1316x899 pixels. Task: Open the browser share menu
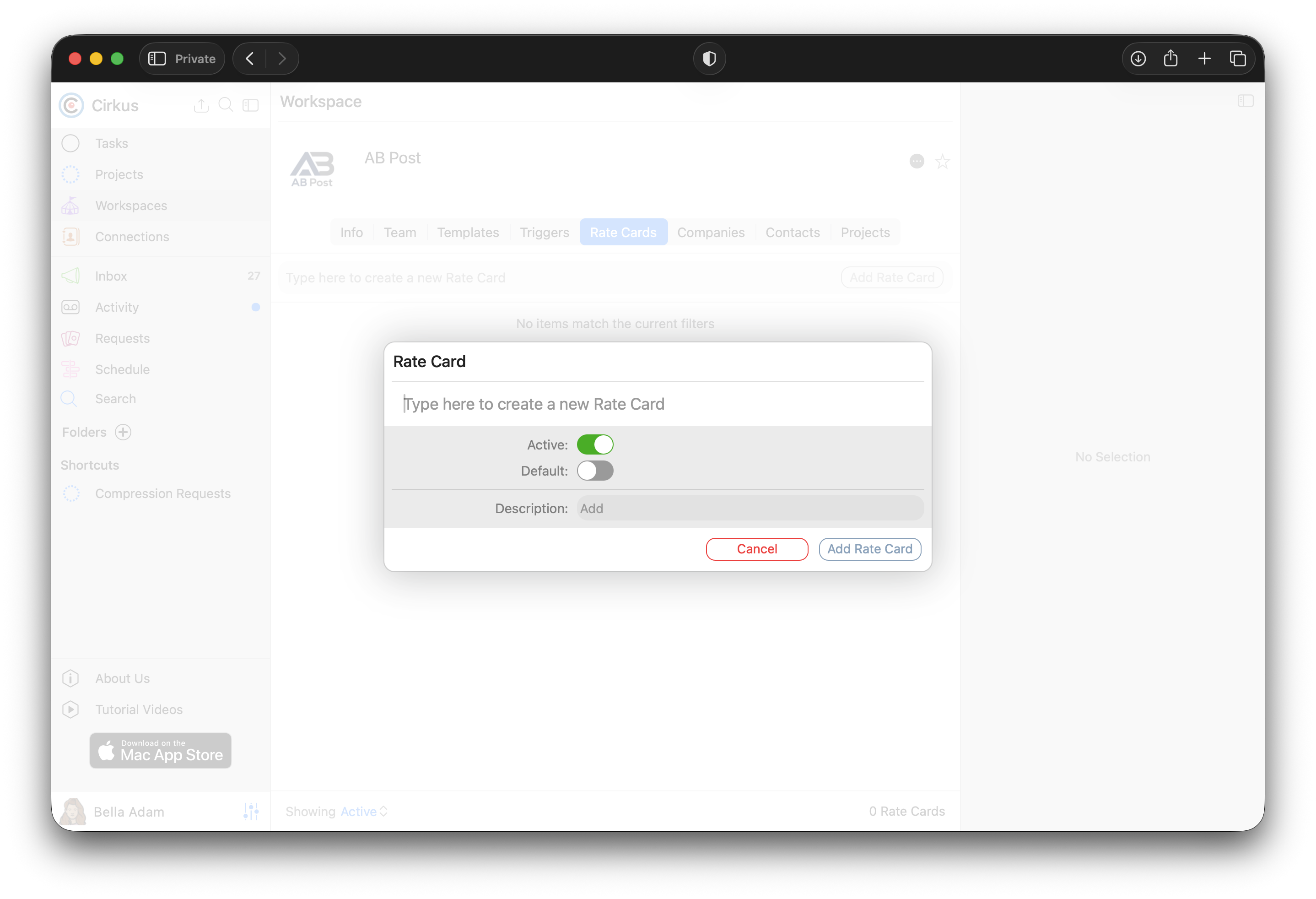1170,58
